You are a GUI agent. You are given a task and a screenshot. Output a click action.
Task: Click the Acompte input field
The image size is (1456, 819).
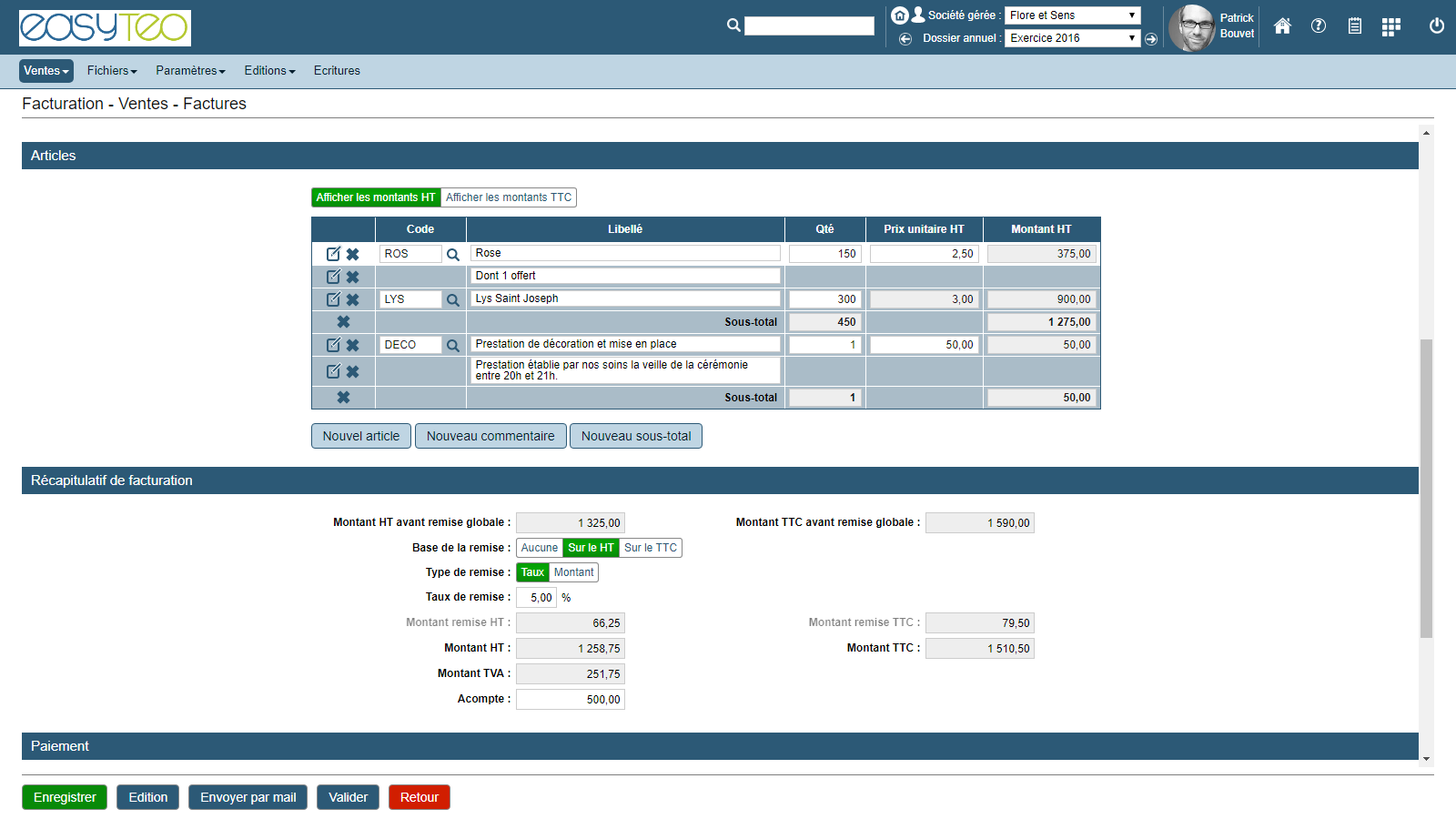click(571, 700)
